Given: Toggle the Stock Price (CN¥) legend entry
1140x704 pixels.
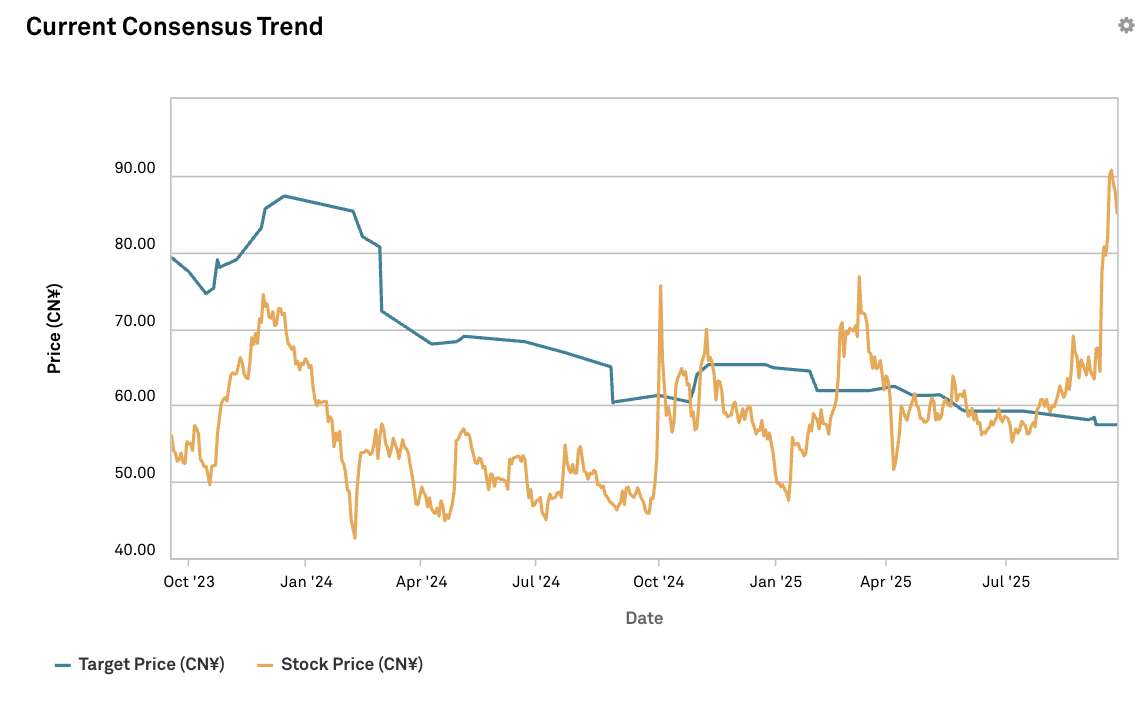Looking at the screenshot, I should click(340, 664).
